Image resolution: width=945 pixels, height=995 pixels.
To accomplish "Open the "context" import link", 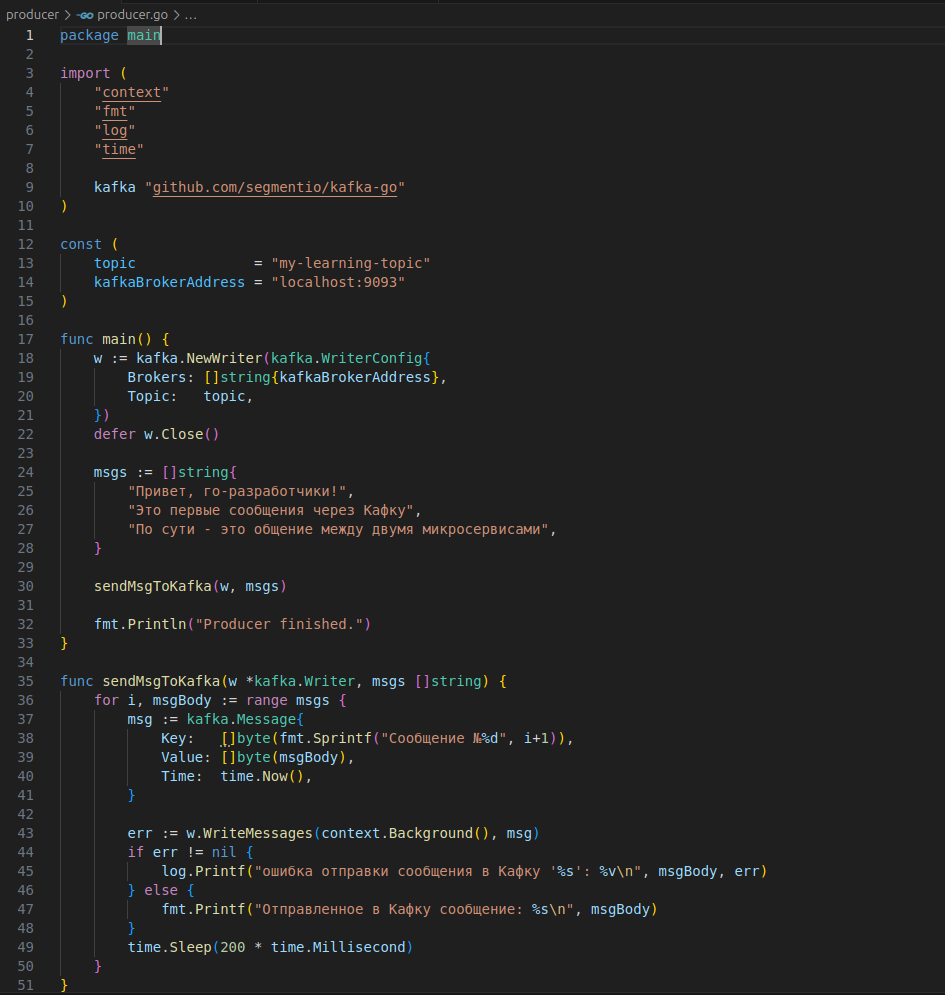I will point(131,92).
